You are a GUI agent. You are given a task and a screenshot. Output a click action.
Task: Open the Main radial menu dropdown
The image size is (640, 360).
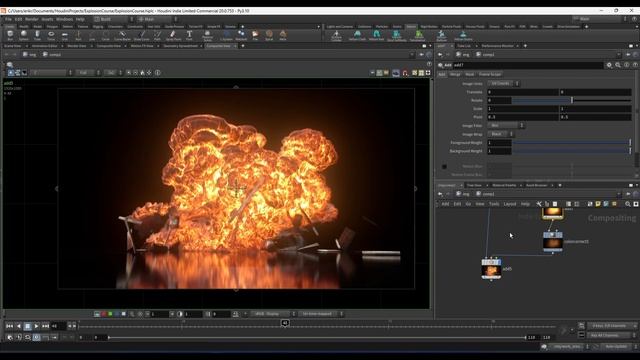(x=158, y=19)
